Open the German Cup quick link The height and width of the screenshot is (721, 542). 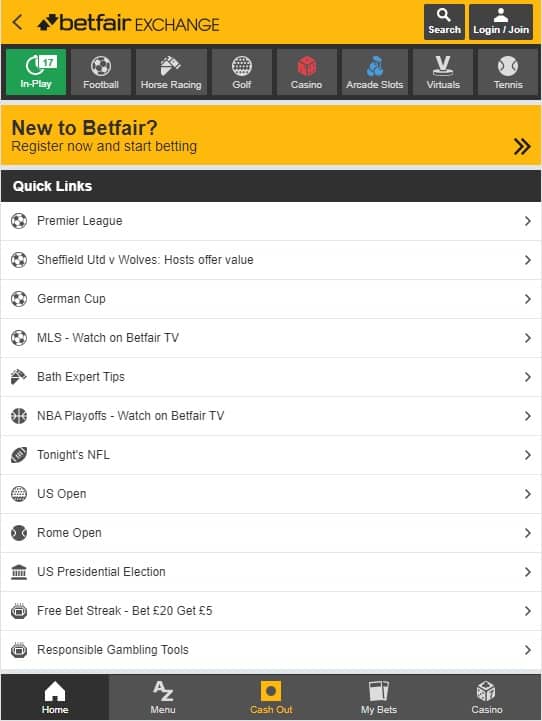[271, 299]
